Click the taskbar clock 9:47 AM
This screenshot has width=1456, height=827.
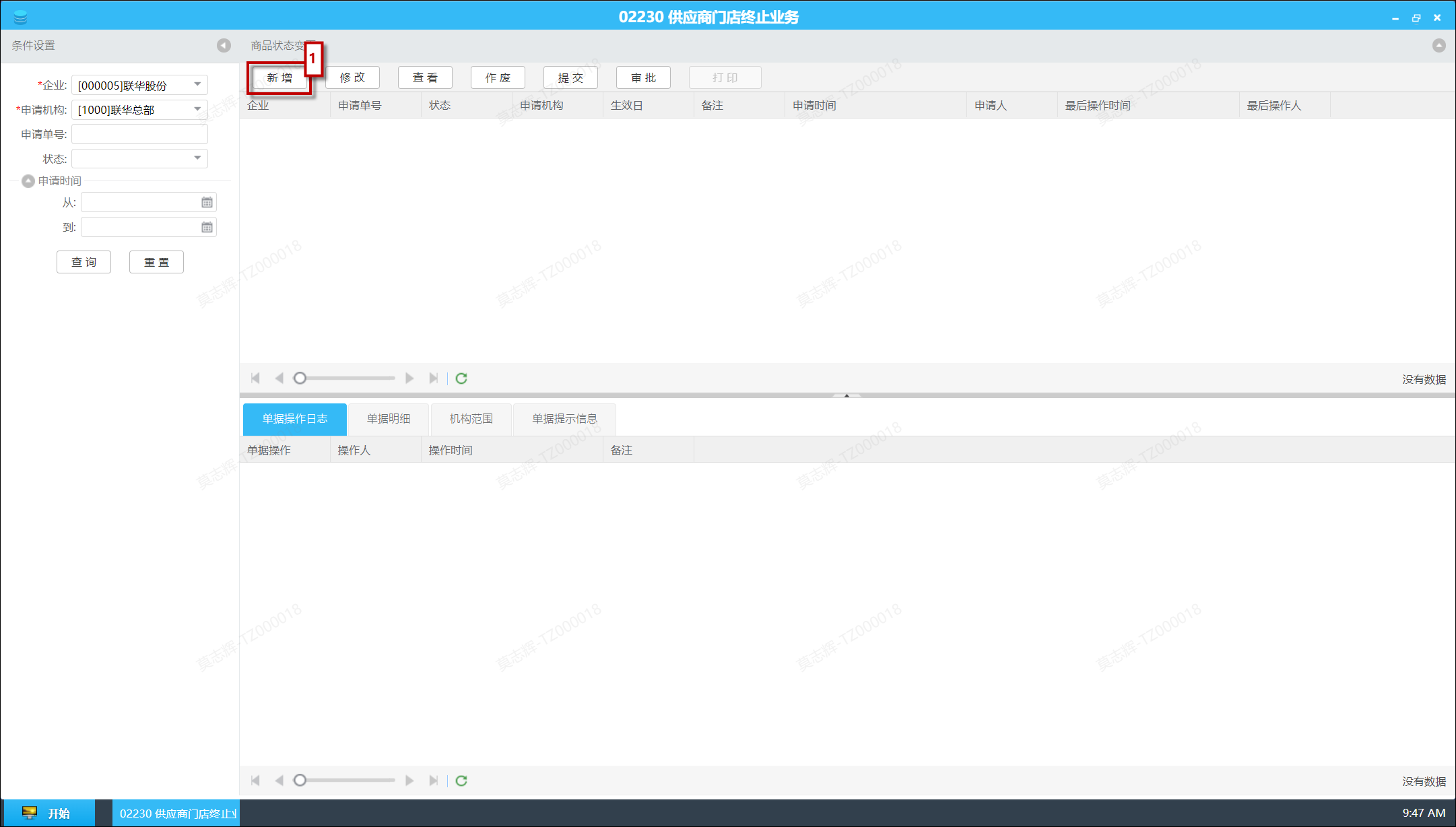click(x=1423, y=813)
